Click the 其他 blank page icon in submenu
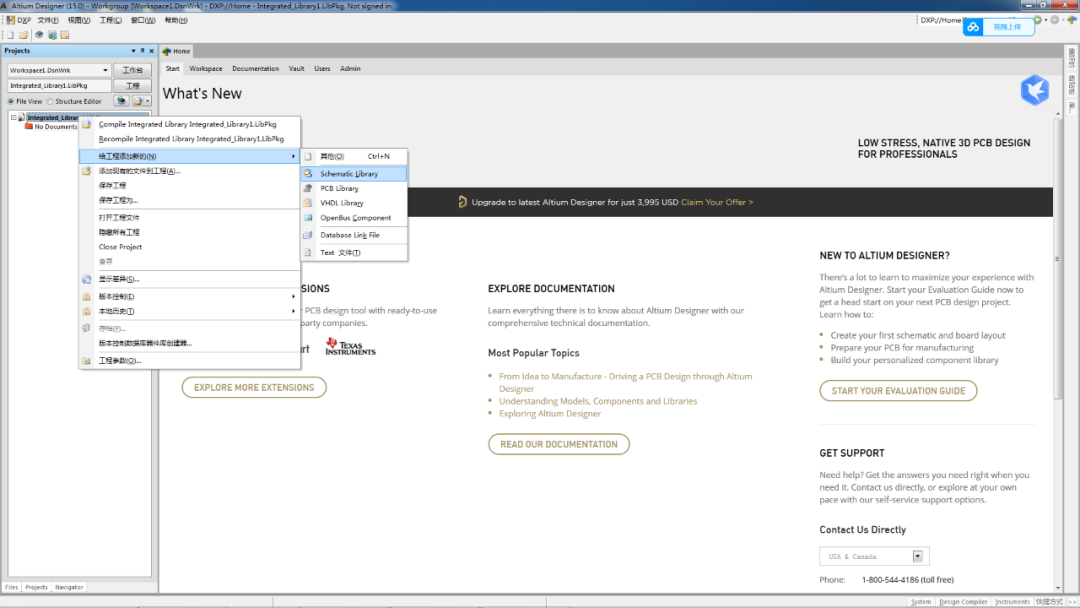1080x608 pixels. tap(308, 156)
